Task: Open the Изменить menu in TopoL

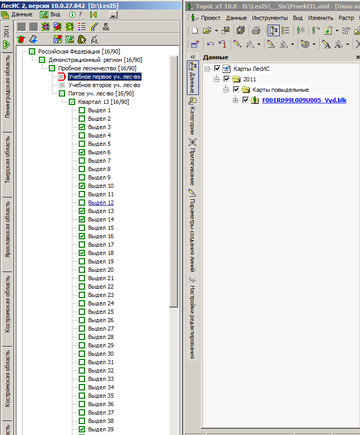Action: coord(320,18)
